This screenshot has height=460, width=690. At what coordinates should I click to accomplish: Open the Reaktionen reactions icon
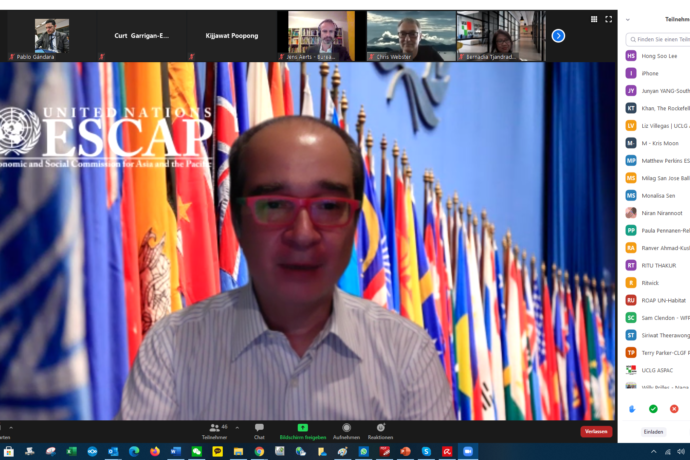(x=381, y=427)
